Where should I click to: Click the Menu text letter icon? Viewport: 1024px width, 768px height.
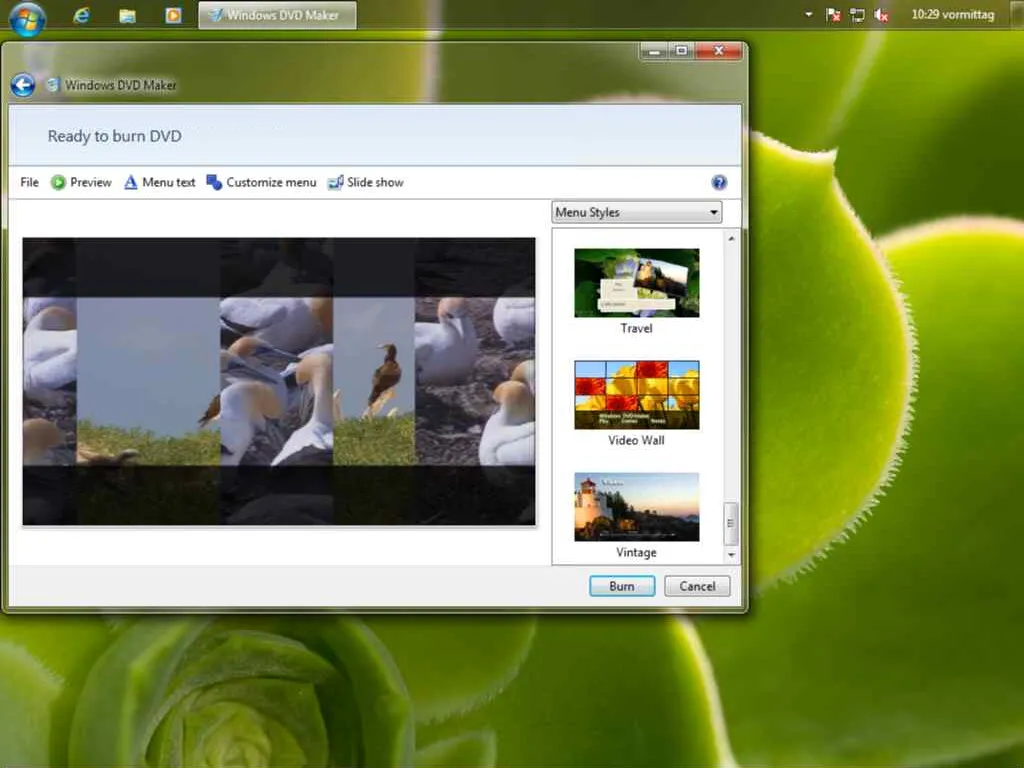pyautogui.click(x=131, y=182)
